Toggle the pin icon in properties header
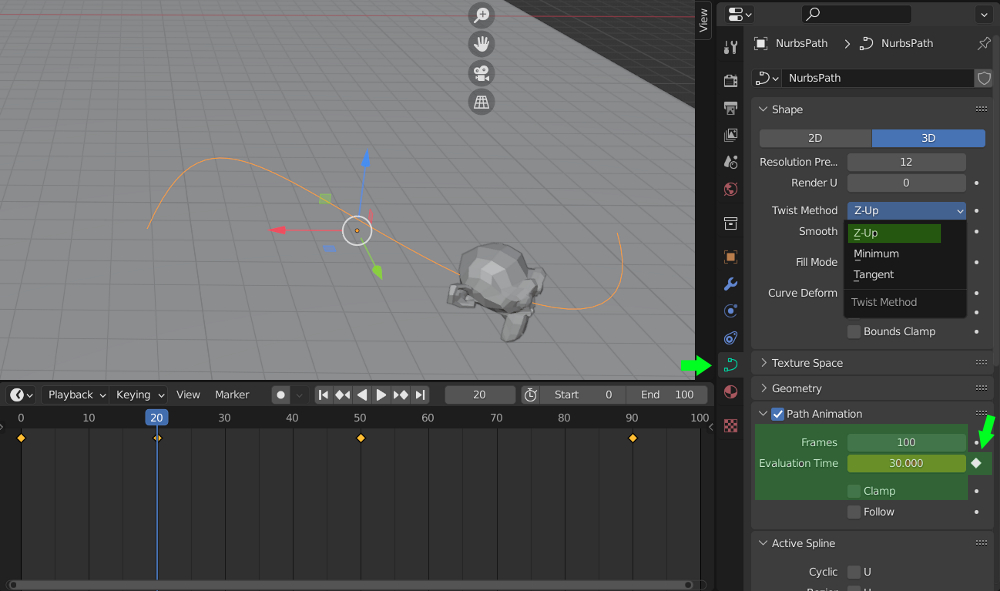The image size is (1000, 591). [x=984, y=43]
